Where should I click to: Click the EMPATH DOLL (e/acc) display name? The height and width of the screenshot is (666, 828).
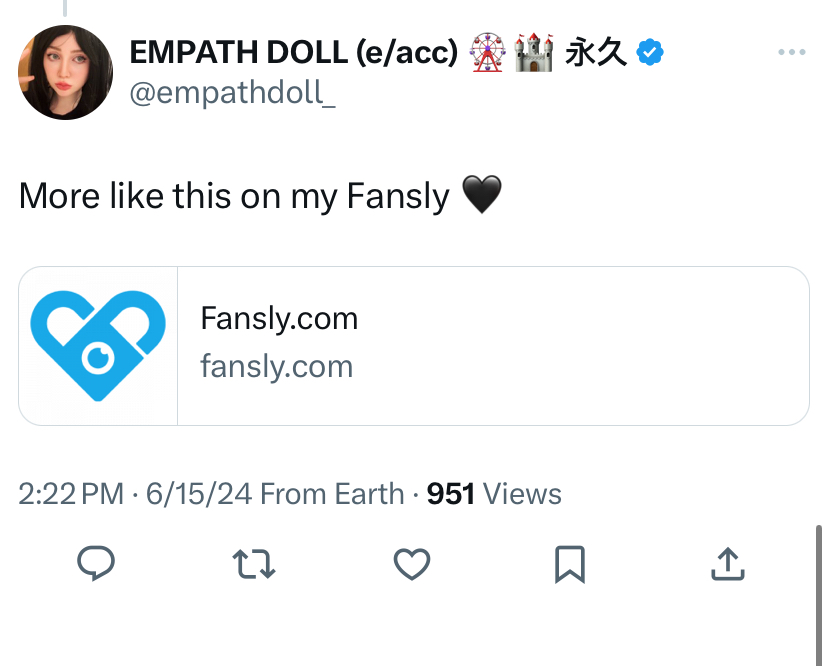pyautogui.click(x=294, y=52)
